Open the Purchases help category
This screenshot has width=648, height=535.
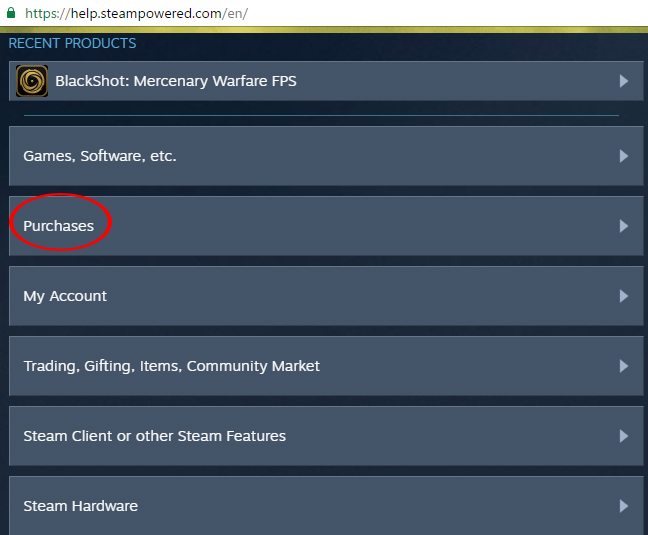click(59, 226)
